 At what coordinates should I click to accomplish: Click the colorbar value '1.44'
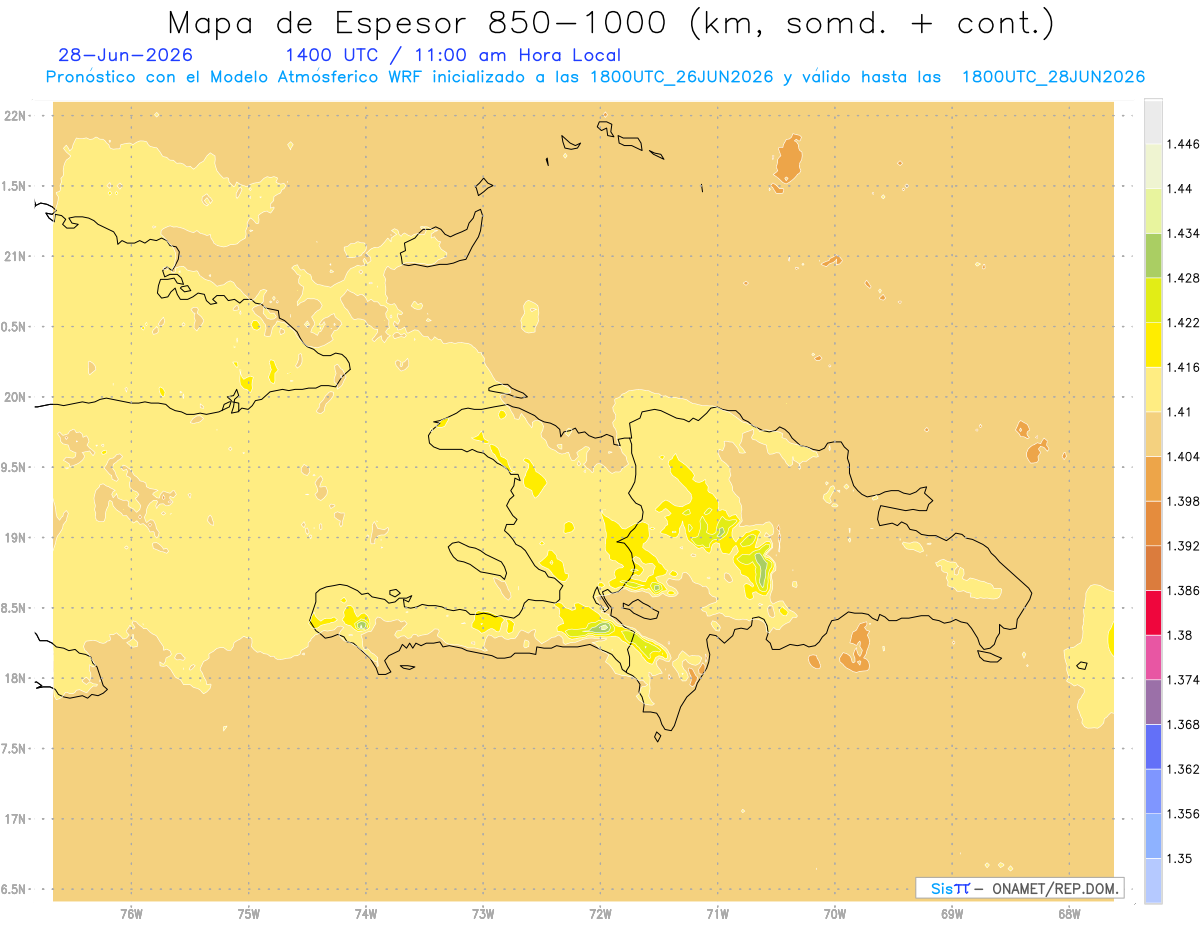1179,188
